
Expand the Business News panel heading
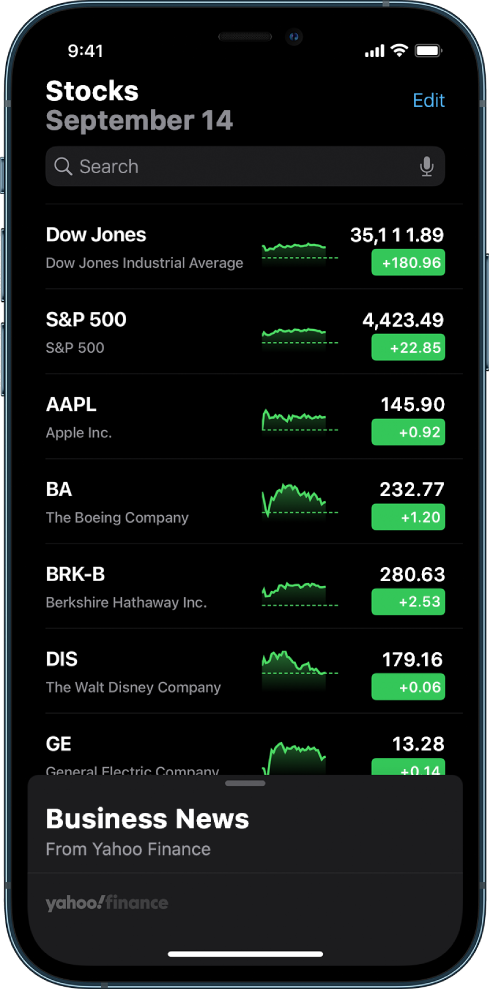coord(147,819)
